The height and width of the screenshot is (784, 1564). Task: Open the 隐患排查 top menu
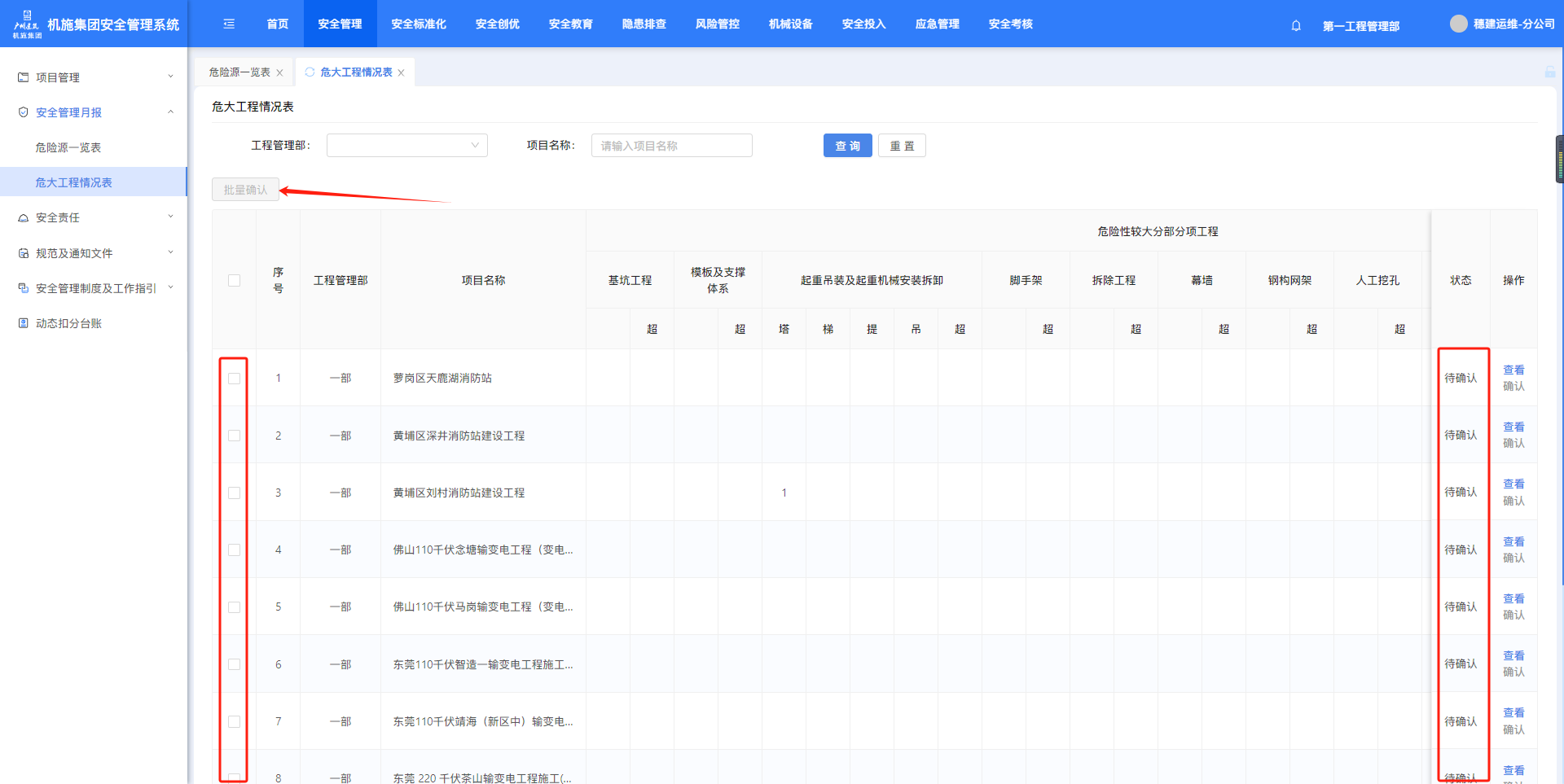click(644, 24)
